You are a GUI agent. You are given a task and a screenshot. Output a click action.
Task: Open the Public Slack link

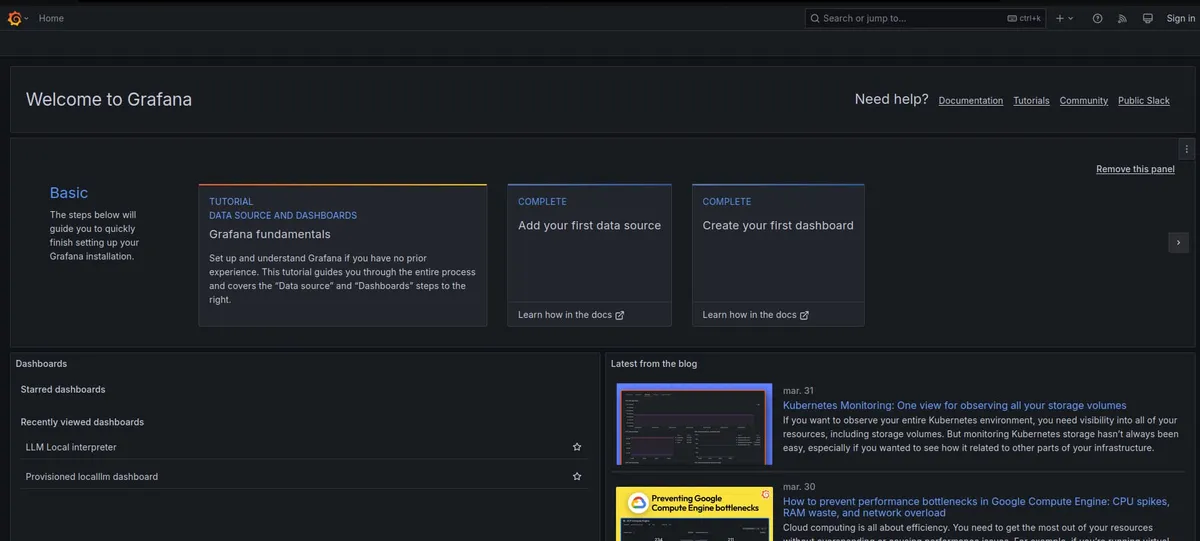(x=1144, y=101)
